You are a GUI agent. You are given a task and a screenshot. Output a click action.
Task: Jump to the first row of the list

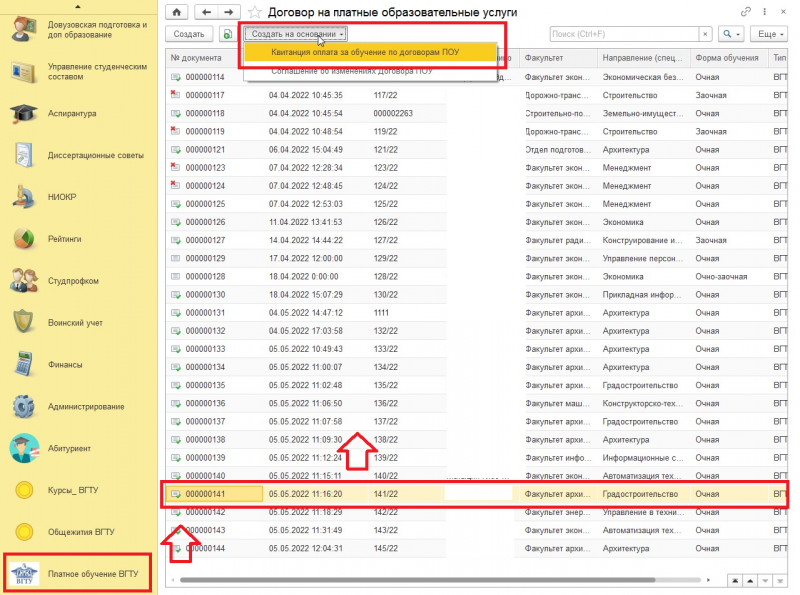(735, 581)
